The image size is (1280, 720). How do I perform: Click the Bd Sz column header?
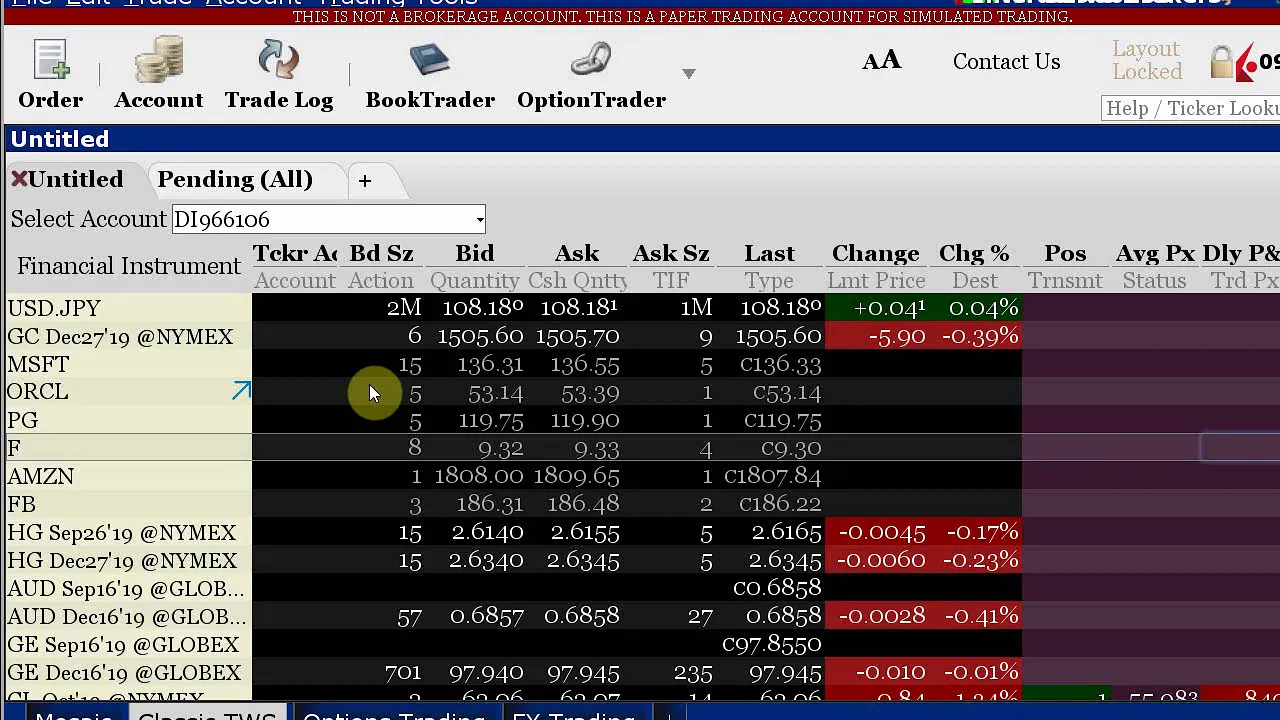click(x=381, y=254)
